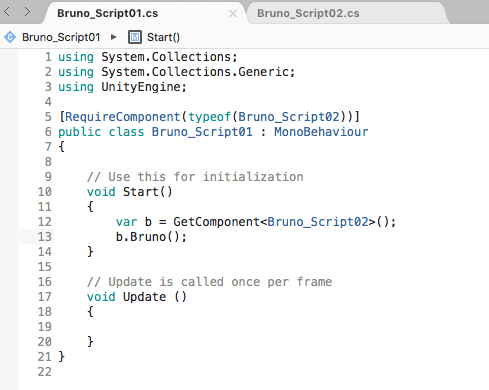Click the Update method name on line 17
This screenshot has height=390, width=489.
[144, 297]
